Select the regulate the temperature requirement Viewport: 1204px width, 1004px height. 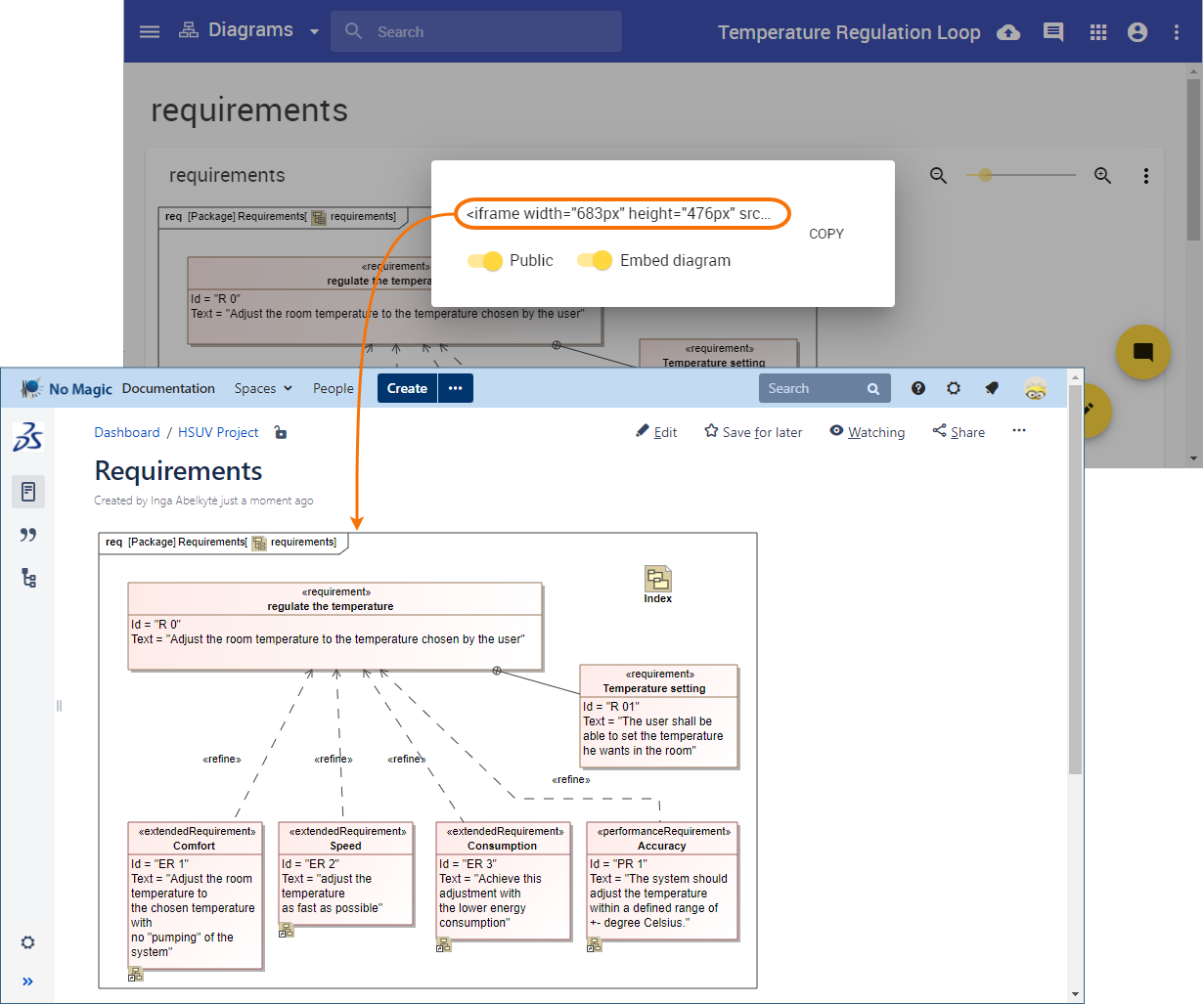point(334,626)
